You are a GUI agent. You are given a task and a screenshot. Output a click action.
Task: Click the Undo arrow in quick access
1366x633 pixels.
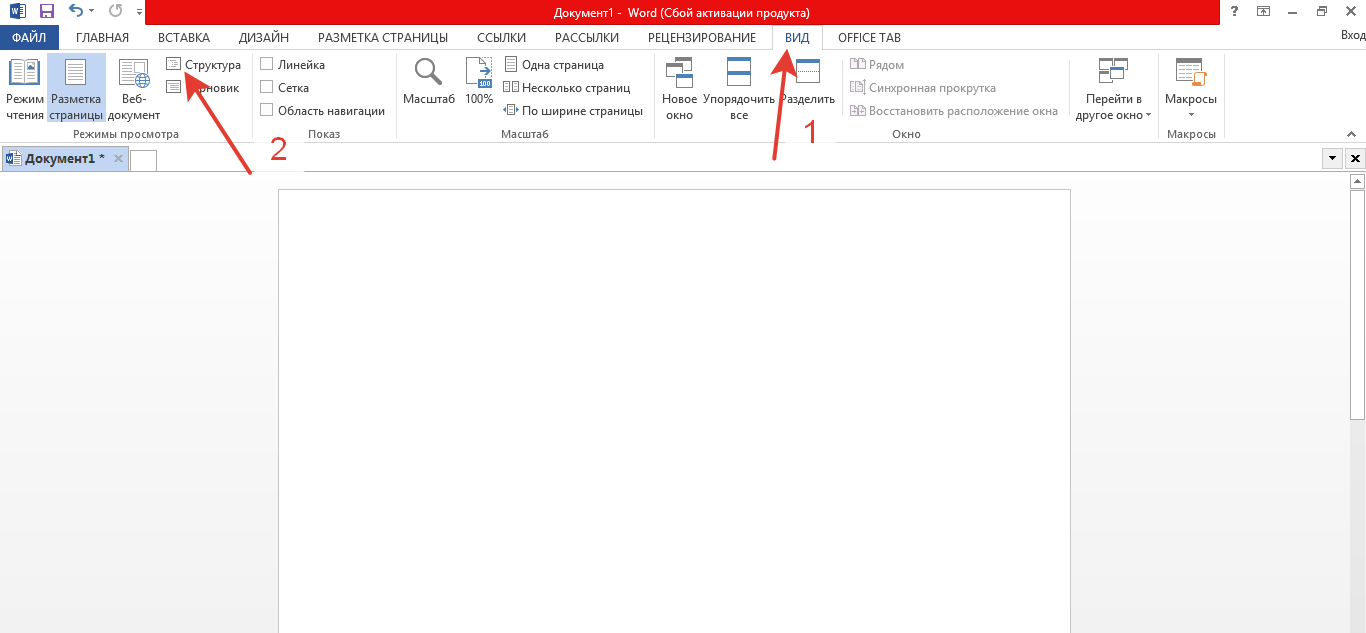point(76,11)
